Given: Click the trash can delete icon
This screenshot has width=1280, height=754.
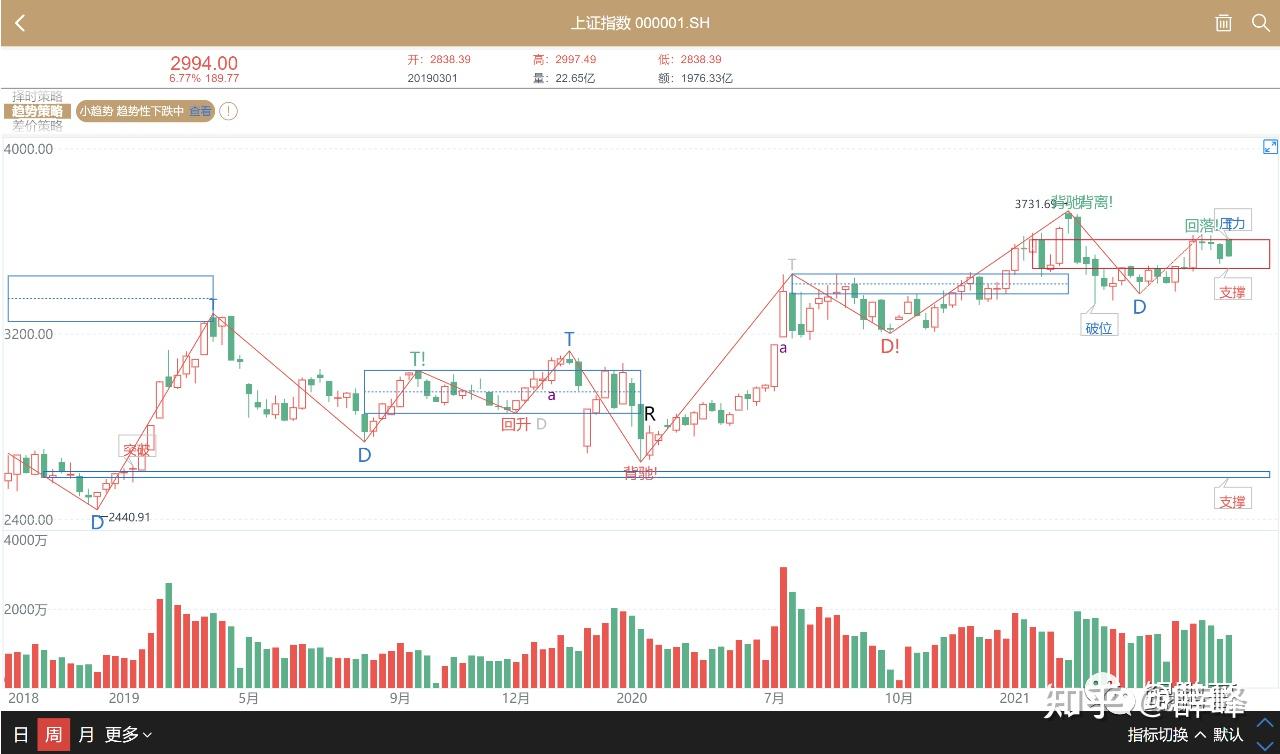Looking at the screenshot, I should tap(1223, 23).
